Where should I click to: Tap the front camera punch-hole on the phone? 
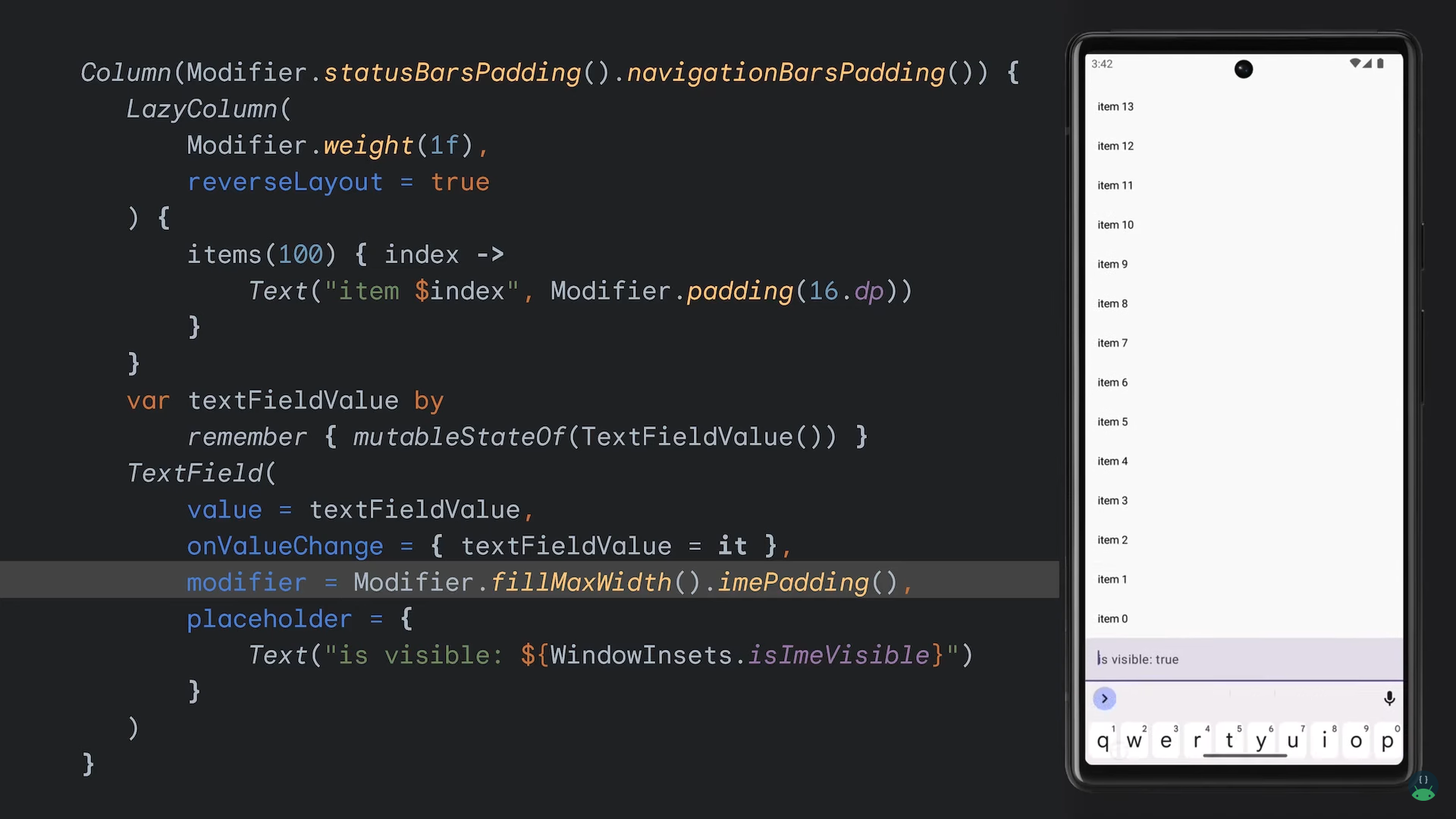click(x=1244, y=69)
